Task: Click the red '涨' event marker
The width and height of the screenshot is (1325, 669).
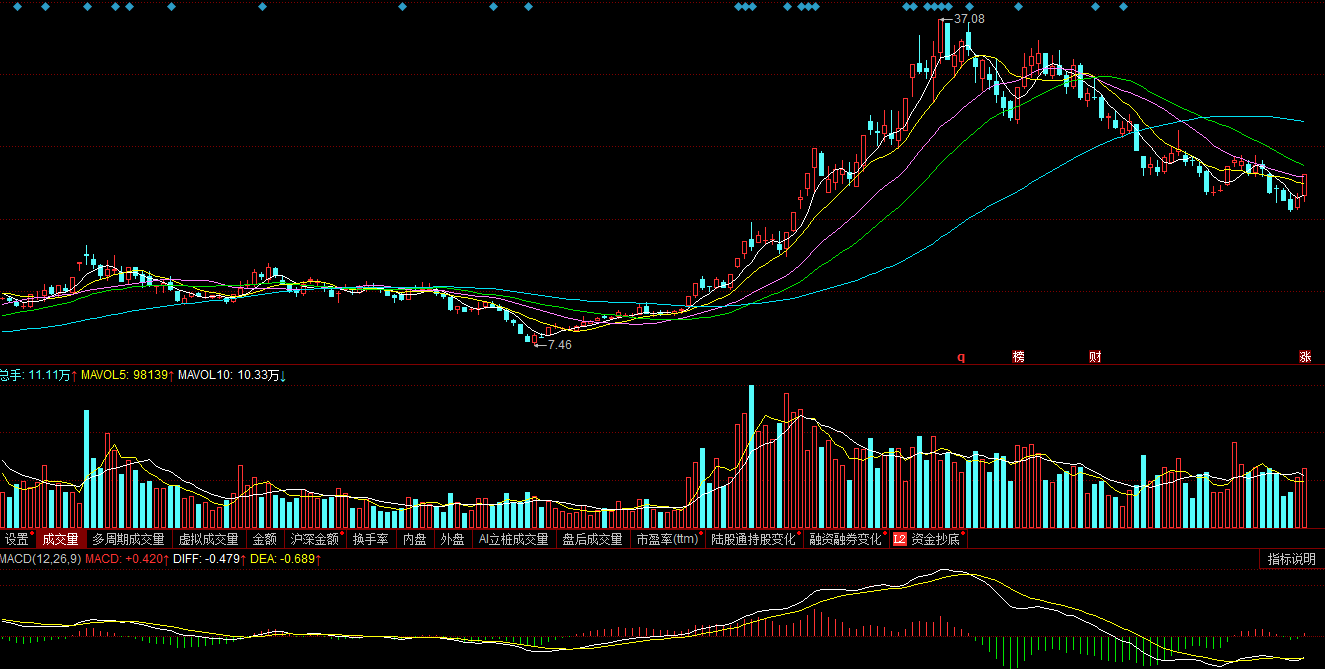Action: 1305,357
